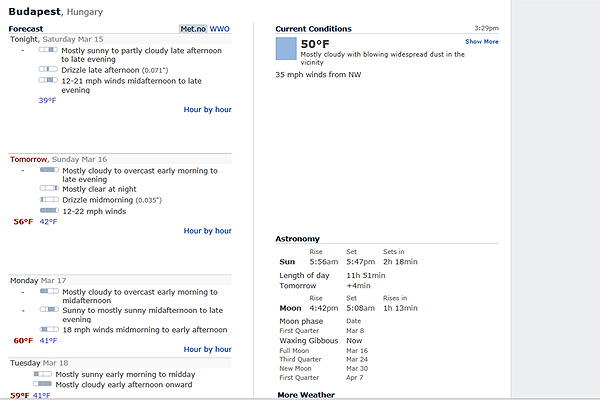Select the Met.no forecast source tab

click(192, 29)
